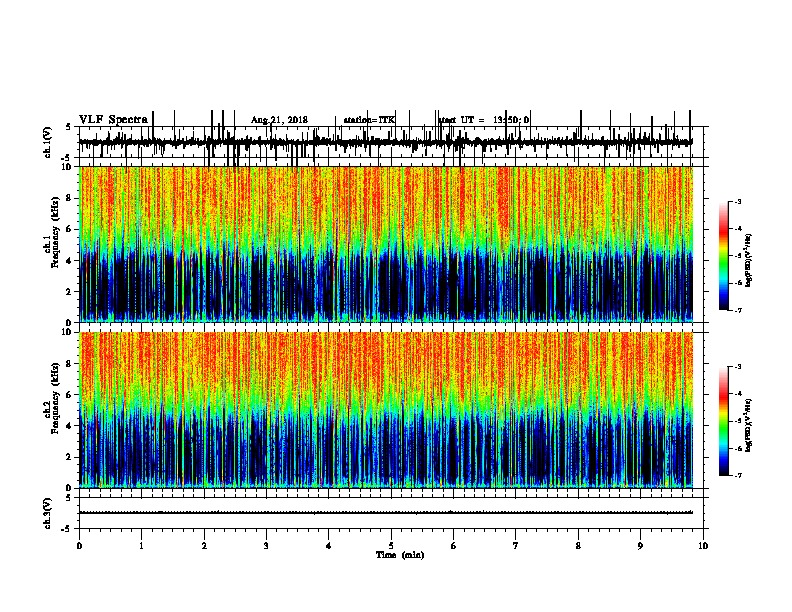Click the ch.1 spectrogram color scale bar

724,255
